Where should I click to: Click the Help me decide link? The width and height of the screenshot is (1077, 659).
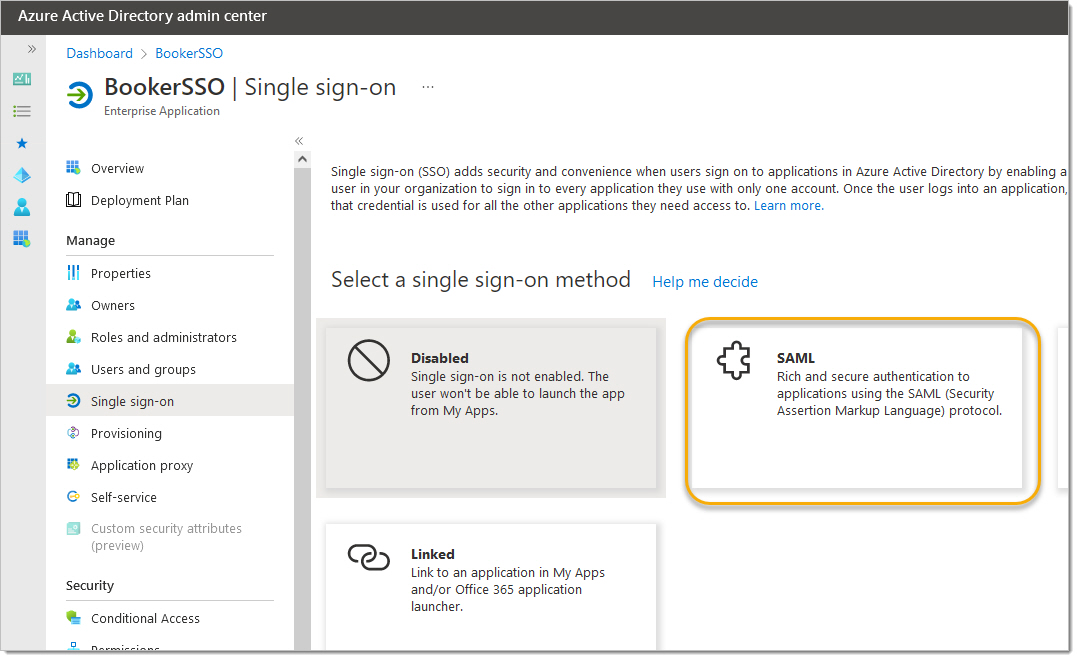pyautogui.click(x=705, y=282)
